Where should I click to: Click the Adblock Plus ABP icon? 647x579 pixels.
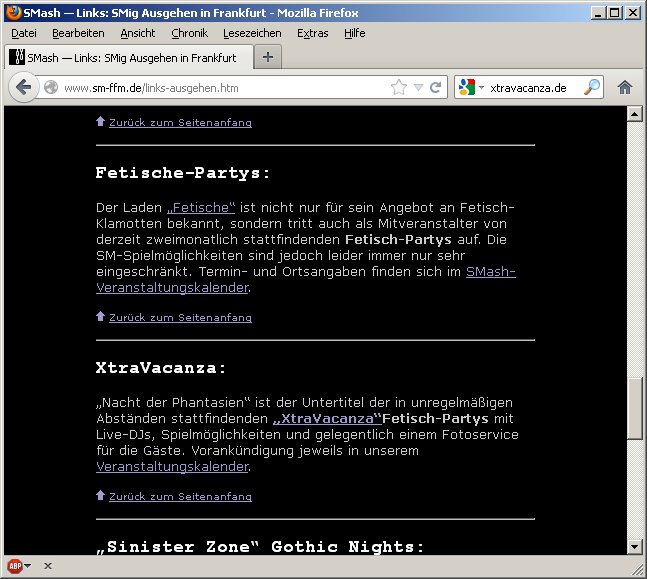click(15, 566)
